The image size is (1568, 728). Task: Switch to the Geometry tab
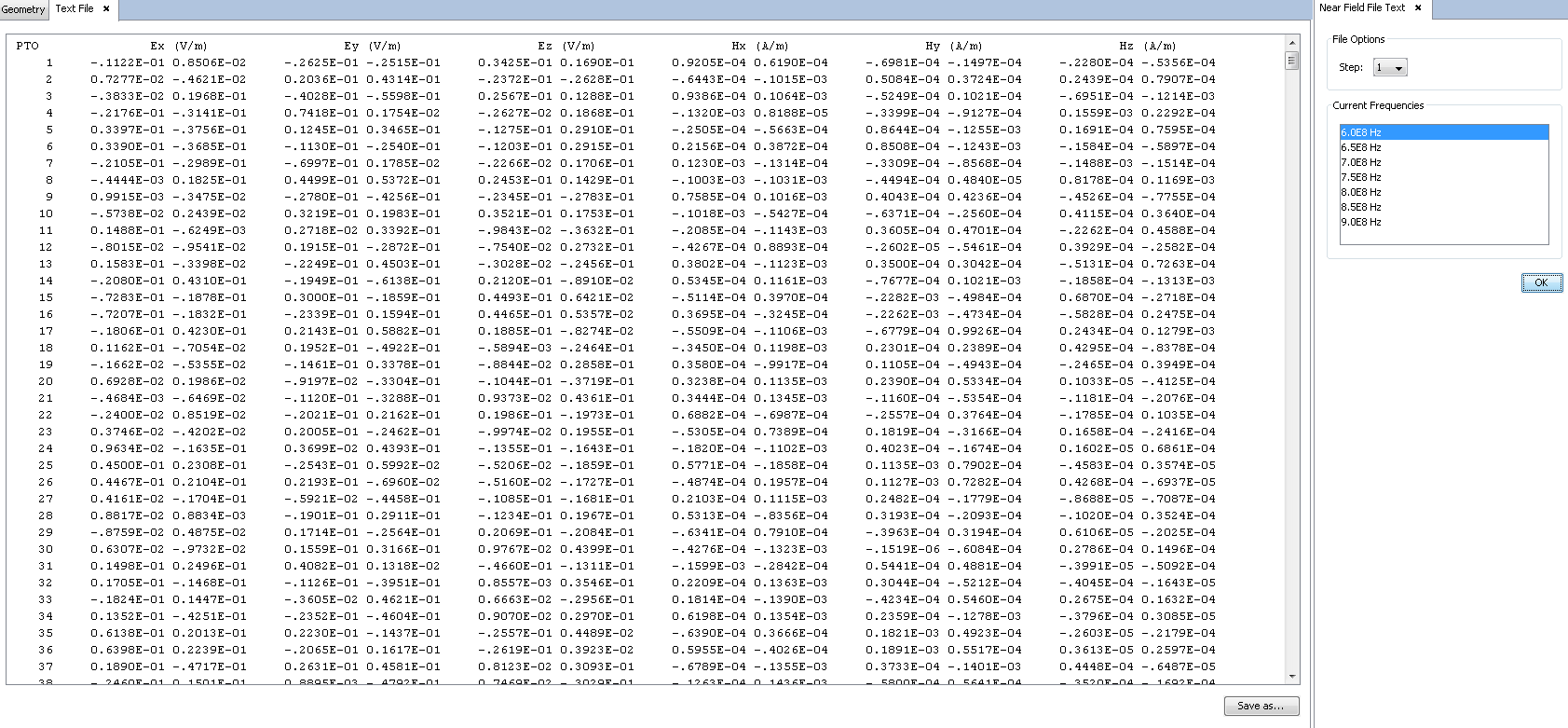click(x=23, y=9)
